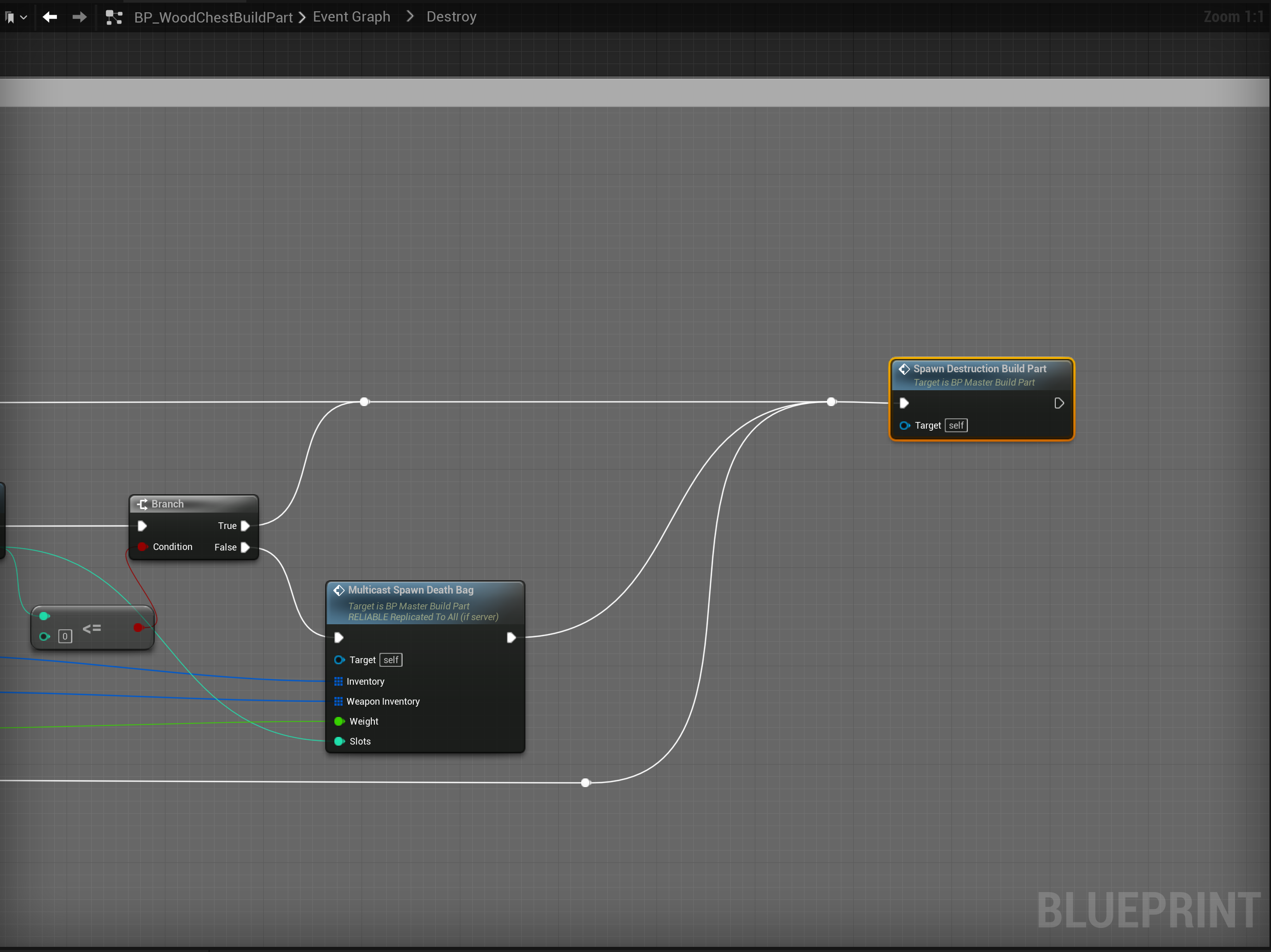Click the Inventory array pin
The image size is (1271, 952).
click(x=338, y=682)
